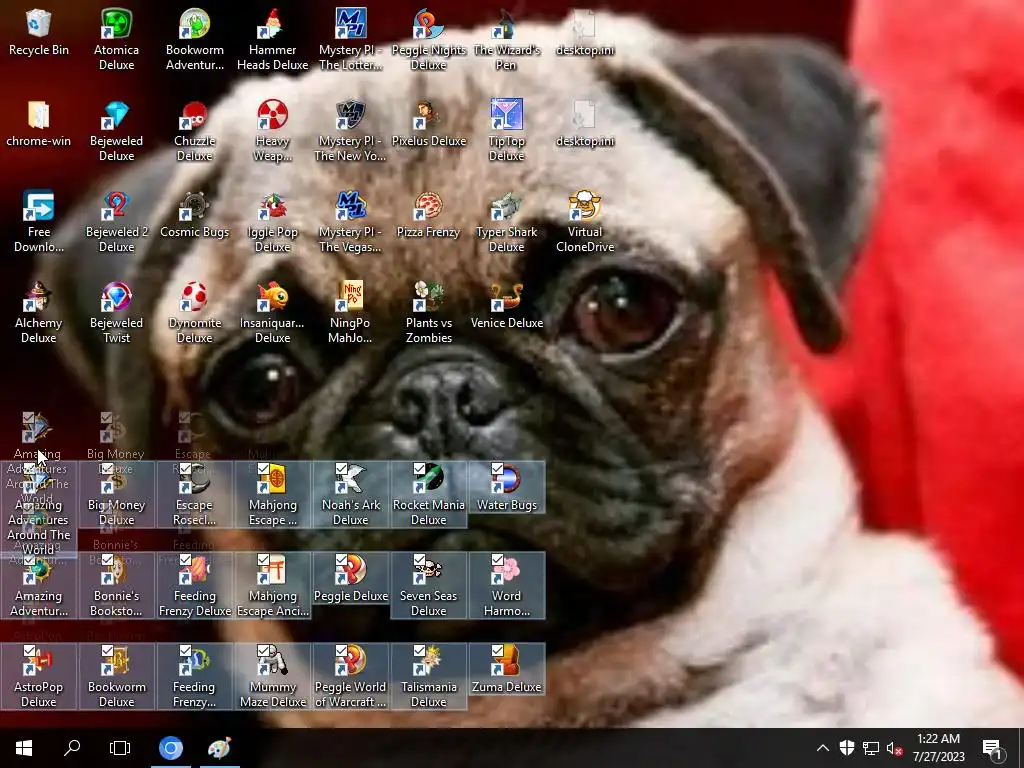Viewport: 1024px width, 768px height.
Task: Uncheck the Mummy Maze Deluxe checkbox
Action: point(263,650)
